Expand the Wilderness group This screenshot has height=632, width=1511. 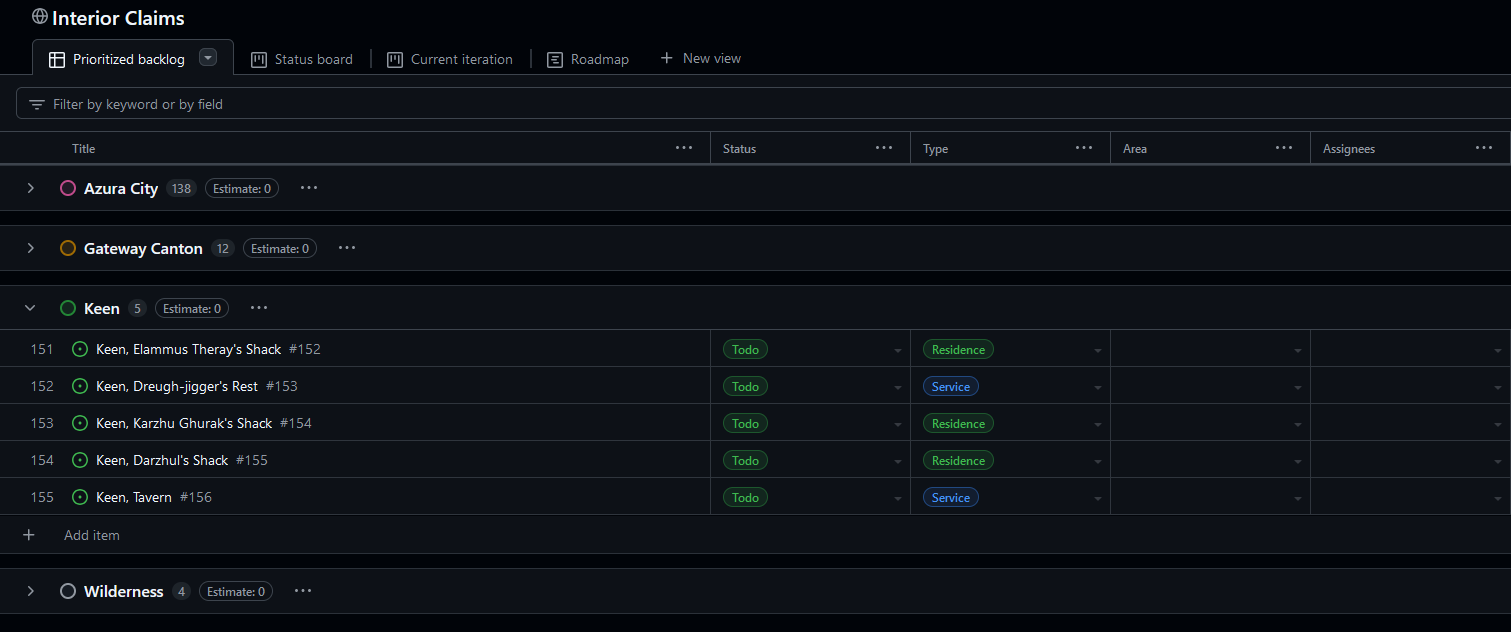(30, 591)
